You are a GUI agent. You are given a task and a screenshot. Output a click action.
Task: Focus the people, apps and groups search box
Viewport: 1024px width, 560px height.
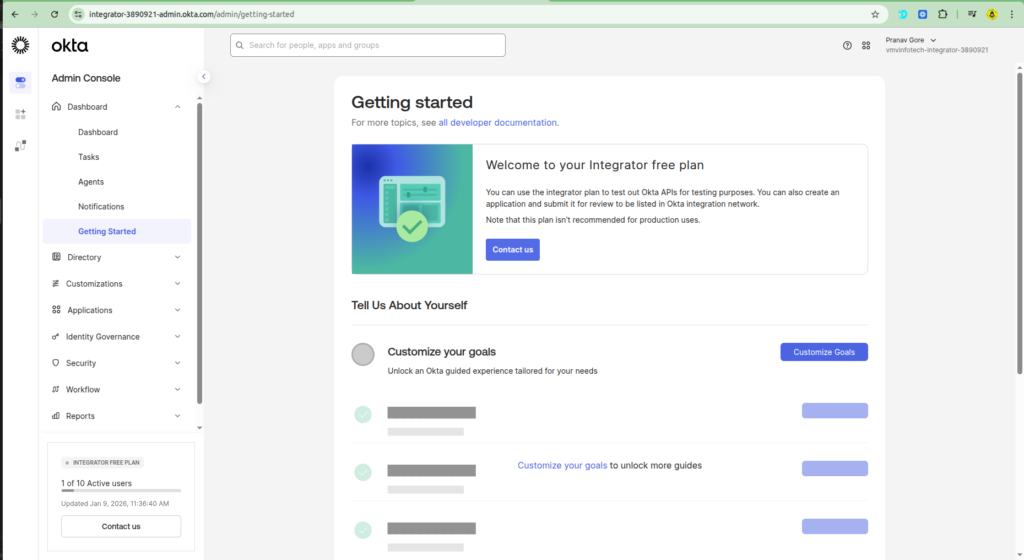click(368, 45)
